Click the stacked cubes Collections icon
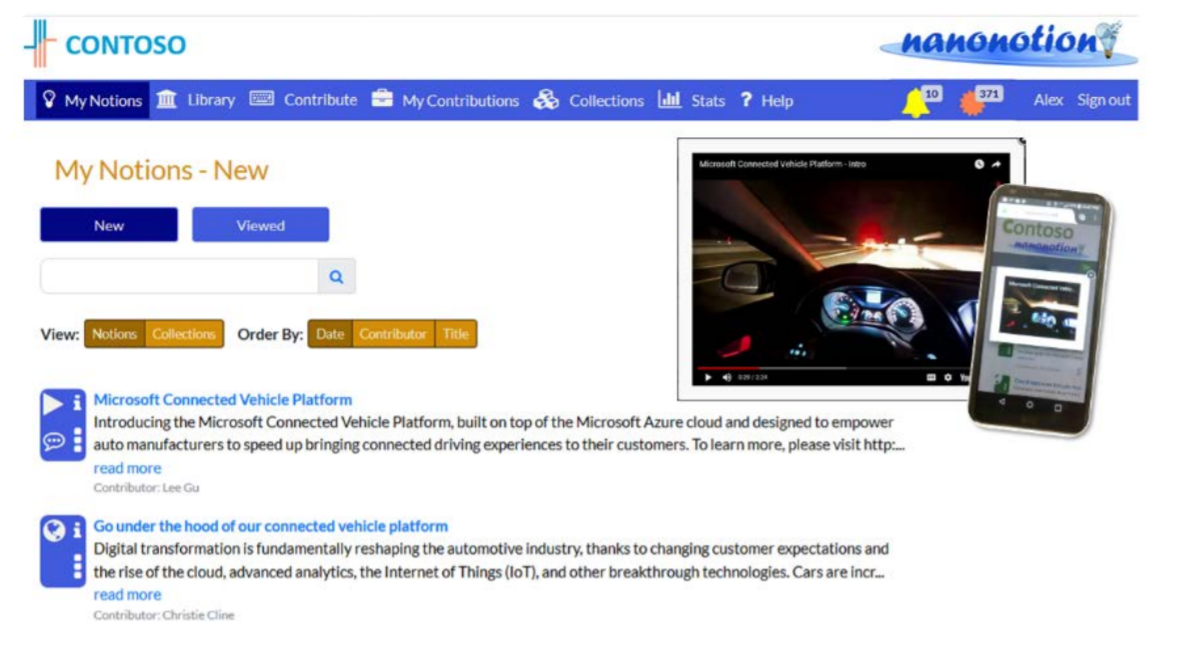1179x656 pixels. [x=547, y=99]
